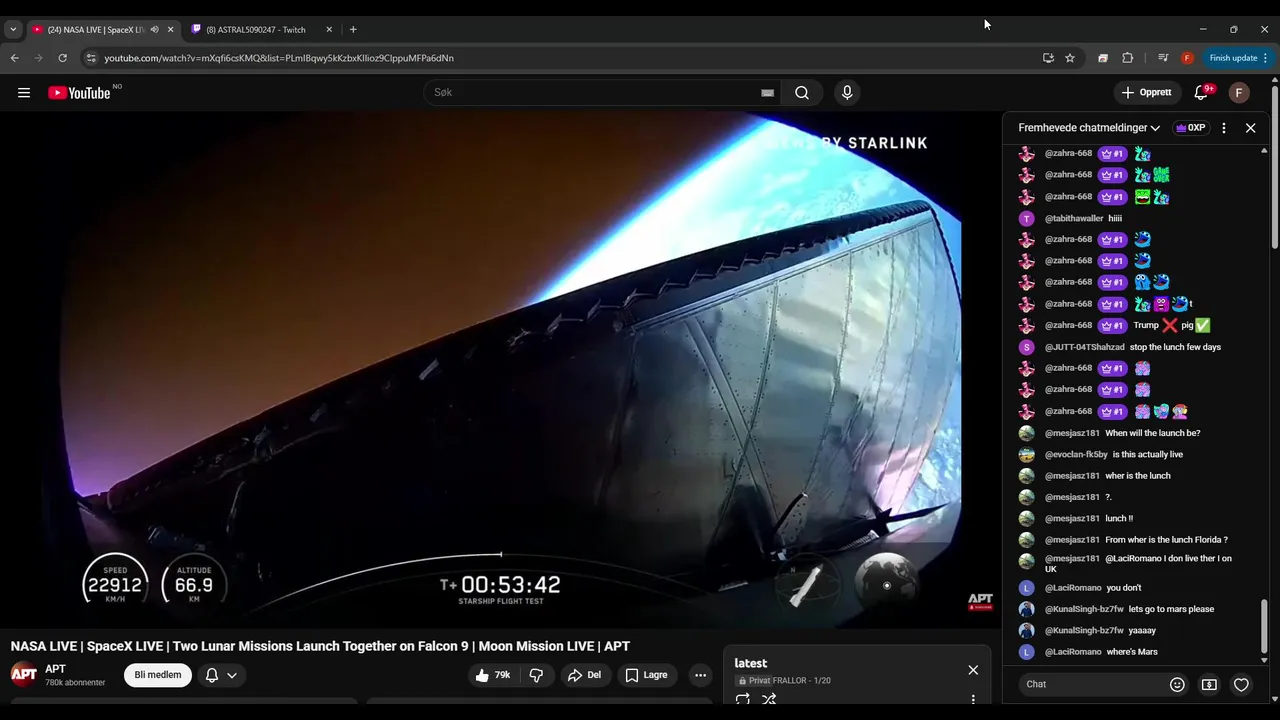Reload the current page
1280x720 pixels.
(63, 58)
